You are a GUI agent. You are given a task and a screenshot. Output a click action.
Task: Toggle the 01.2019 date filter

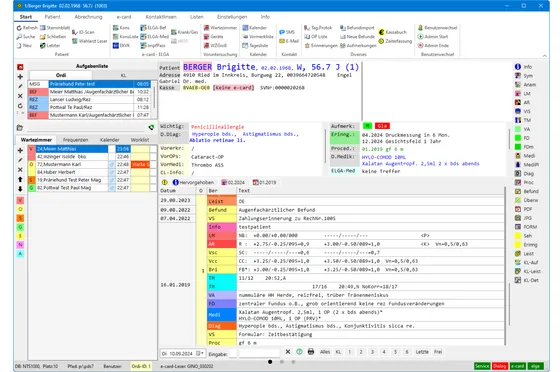point(264,182)
